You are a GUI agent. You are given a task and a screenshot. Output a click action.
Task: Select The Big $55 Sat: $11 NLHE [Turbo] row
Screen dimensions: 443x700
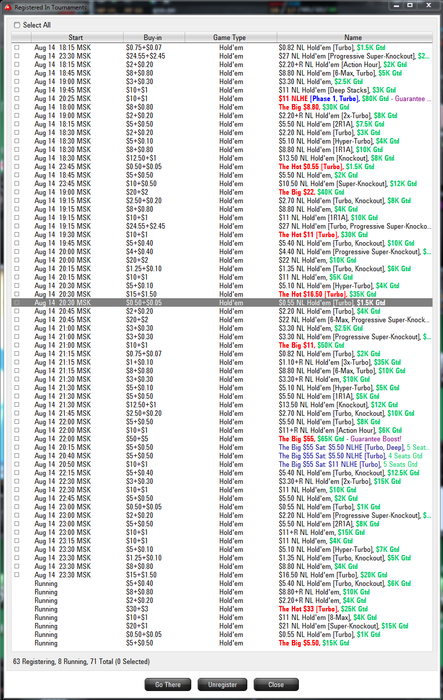222,464
